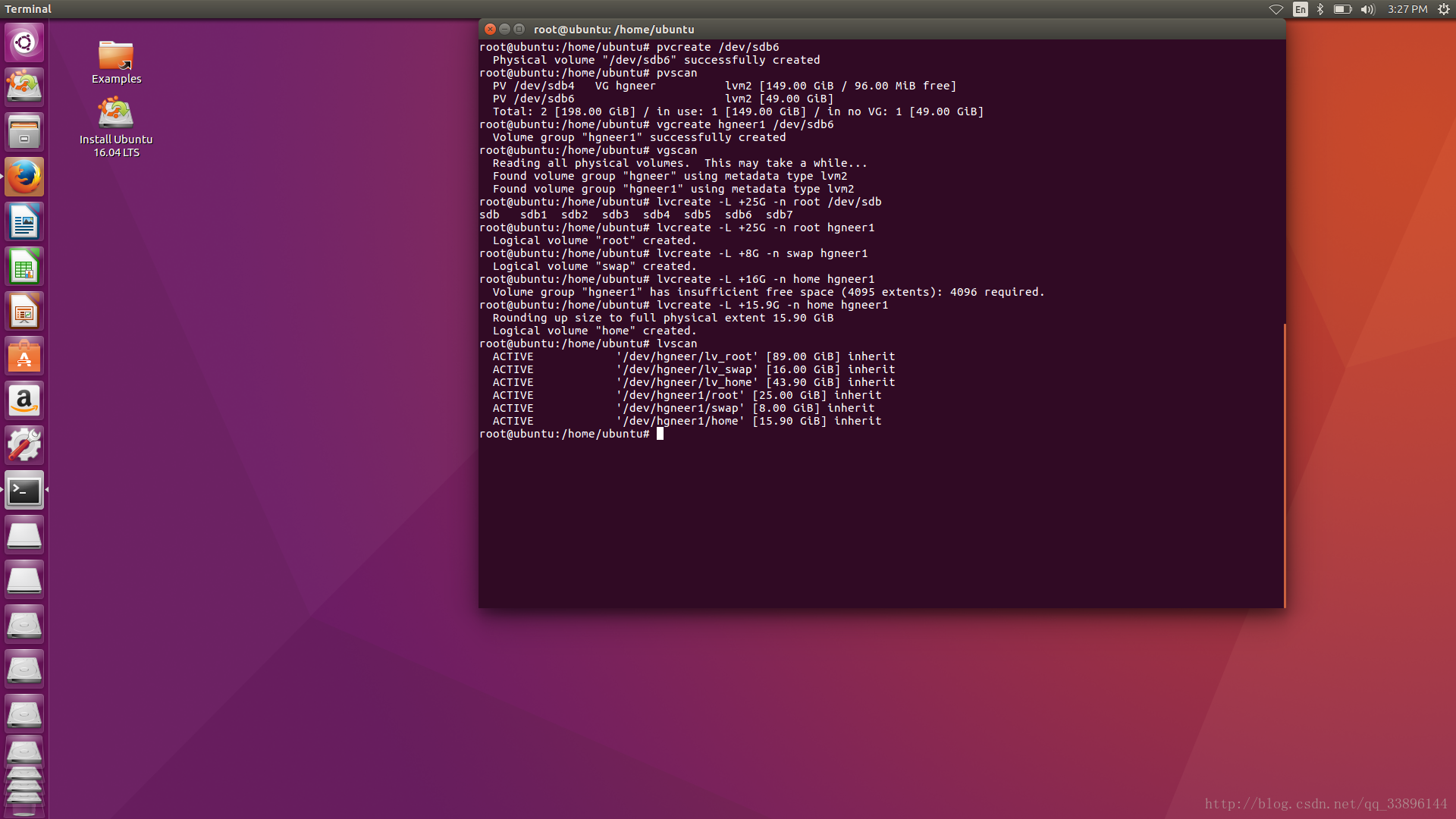Image resolution: width=1456 pixels, height=819 pixels.
Task: Select the Examples desktop folder
Action: (x=116, y=62)
